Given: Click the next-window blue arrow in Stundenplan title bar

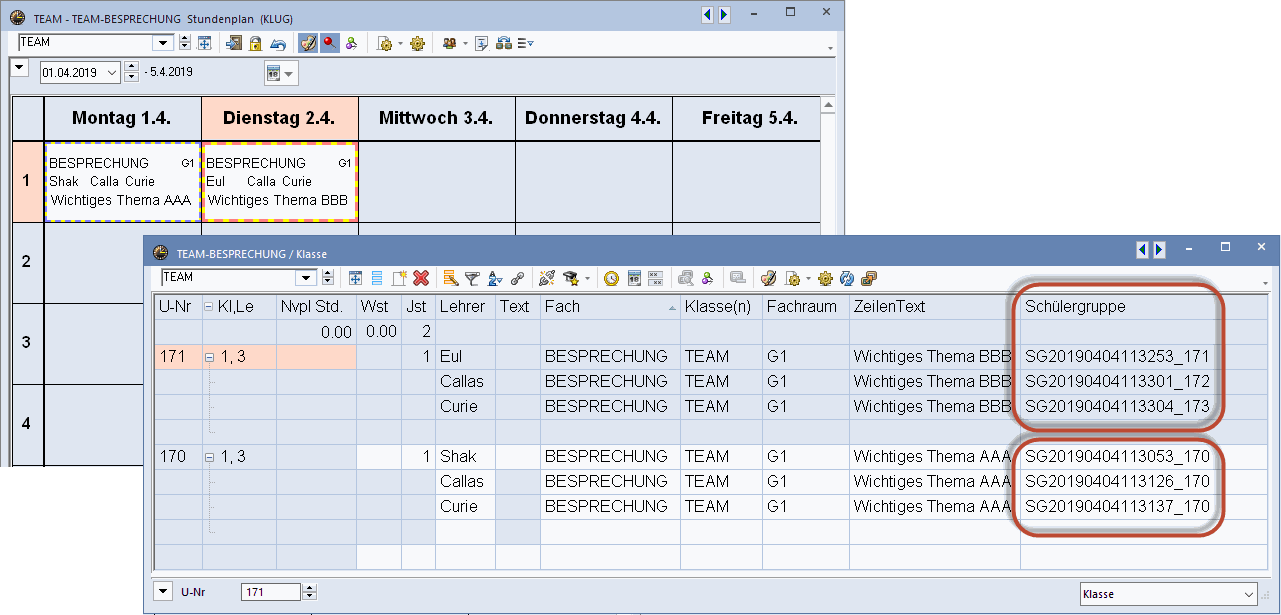Looking at the screenshot, I should point(723,14).
